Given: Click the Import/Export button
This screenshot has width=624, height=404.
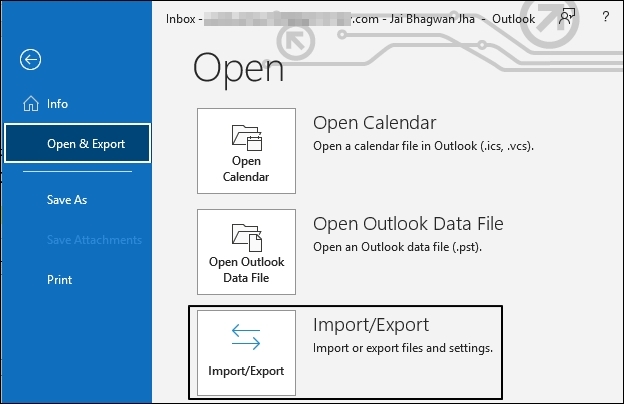Looking at the screenshot, I should tap(246, 353).
